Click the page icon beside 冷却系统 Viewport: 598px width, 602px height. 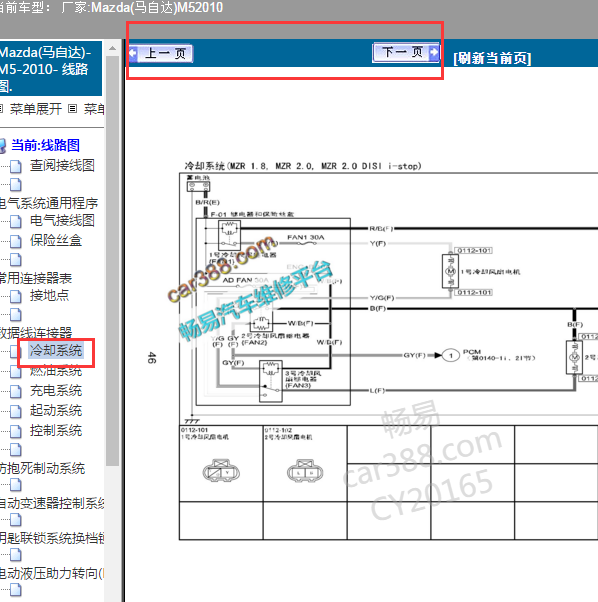click(x=15, y=351)
